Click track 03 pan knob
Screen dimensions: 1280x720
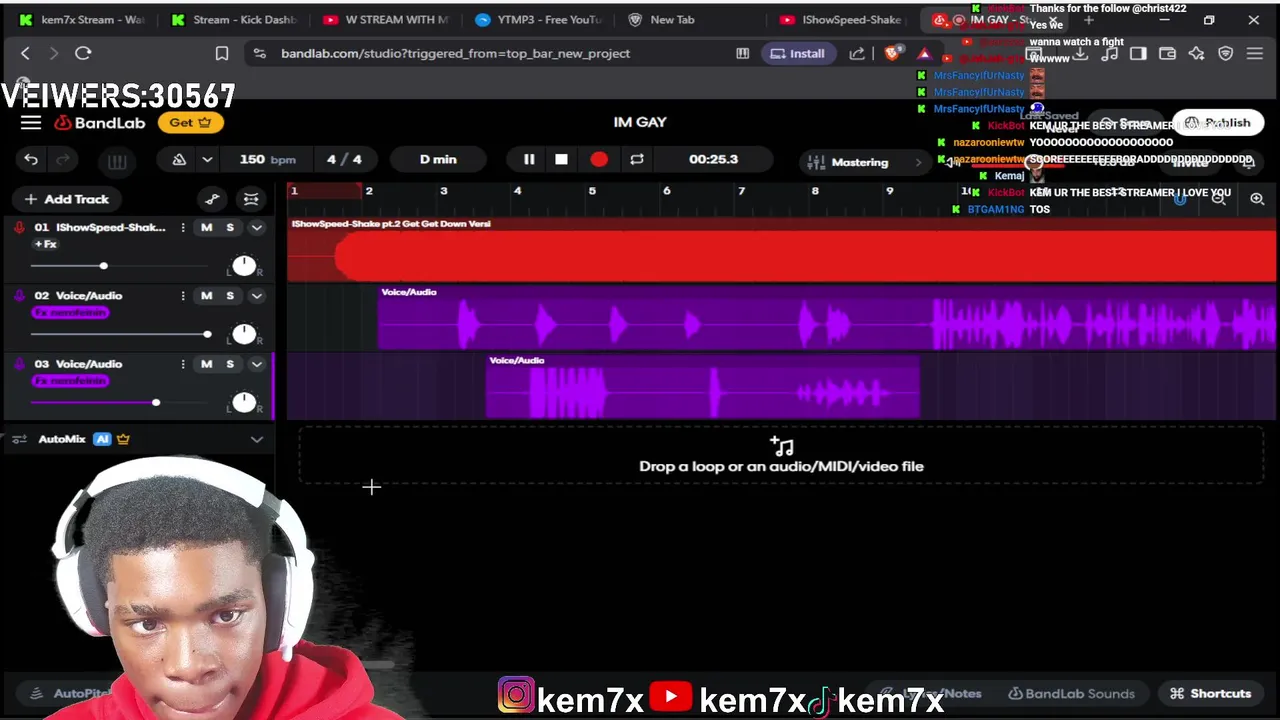(x=244, y=402)
